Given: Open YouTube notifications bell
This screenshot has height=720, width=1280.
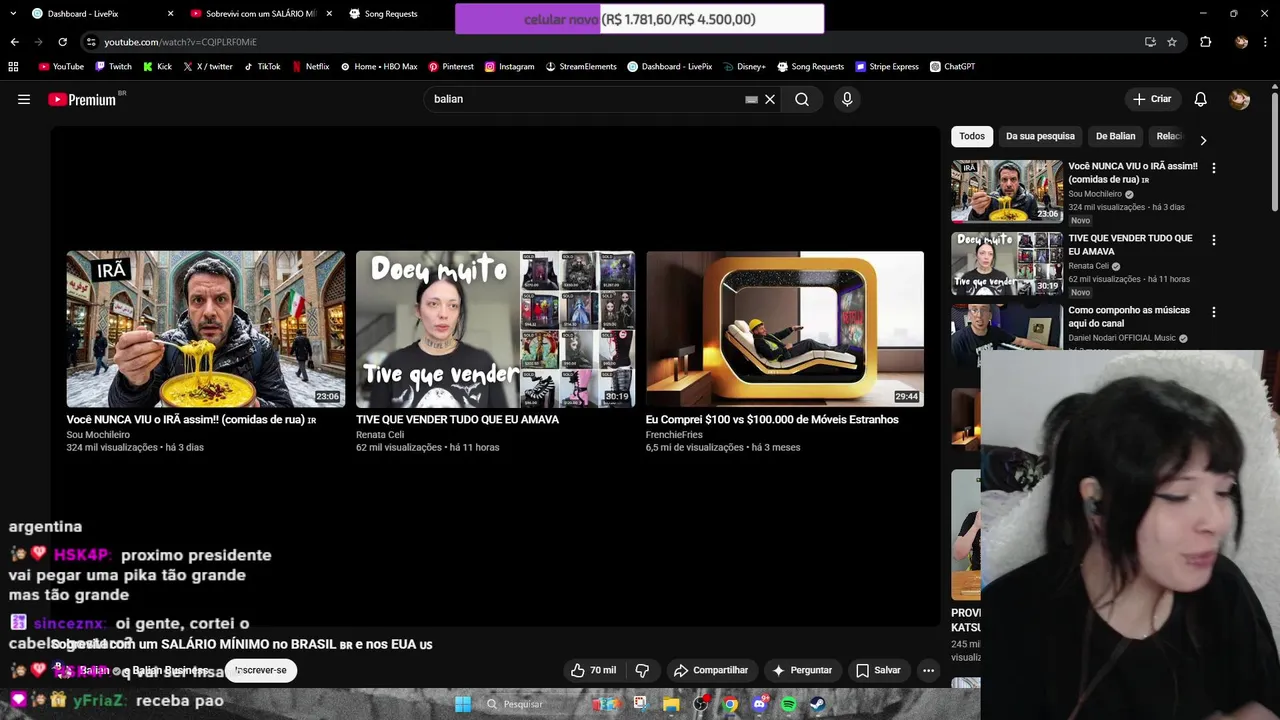Looking at the screenshot, I should click(x=1200, y=99).
